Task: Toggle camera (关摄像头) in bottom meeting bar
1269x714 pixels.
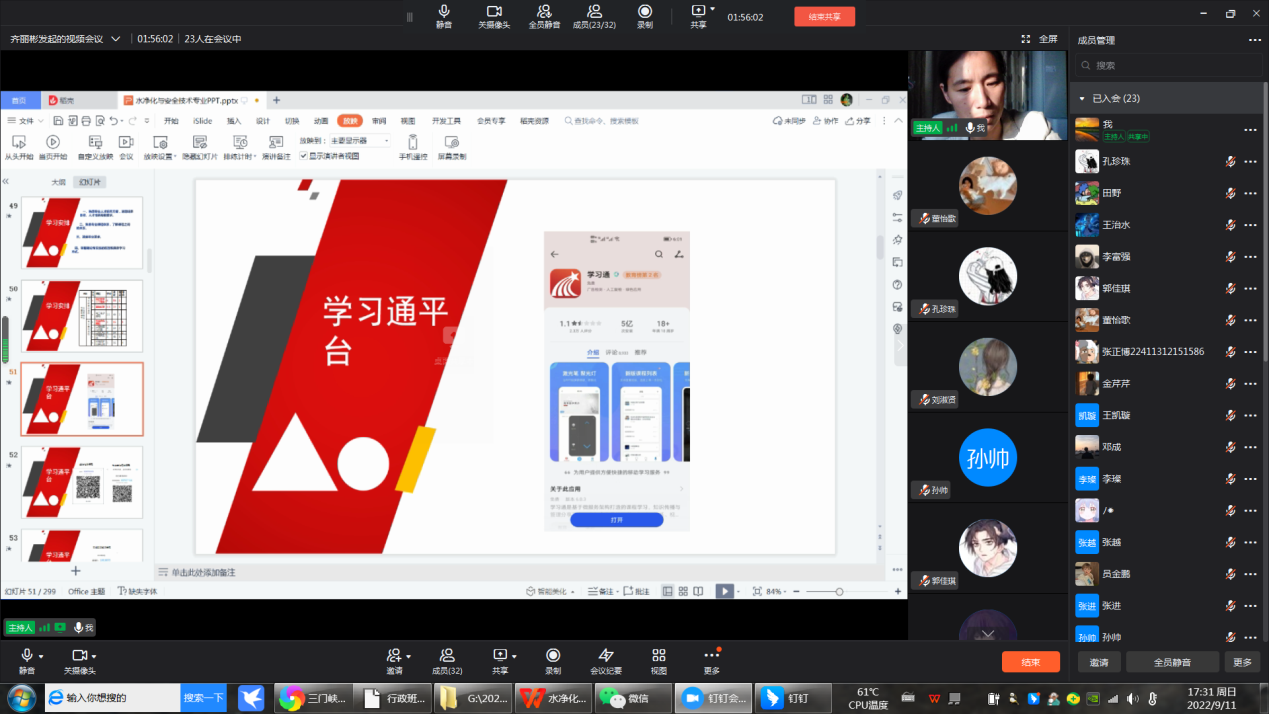Action: coord(79,661)
